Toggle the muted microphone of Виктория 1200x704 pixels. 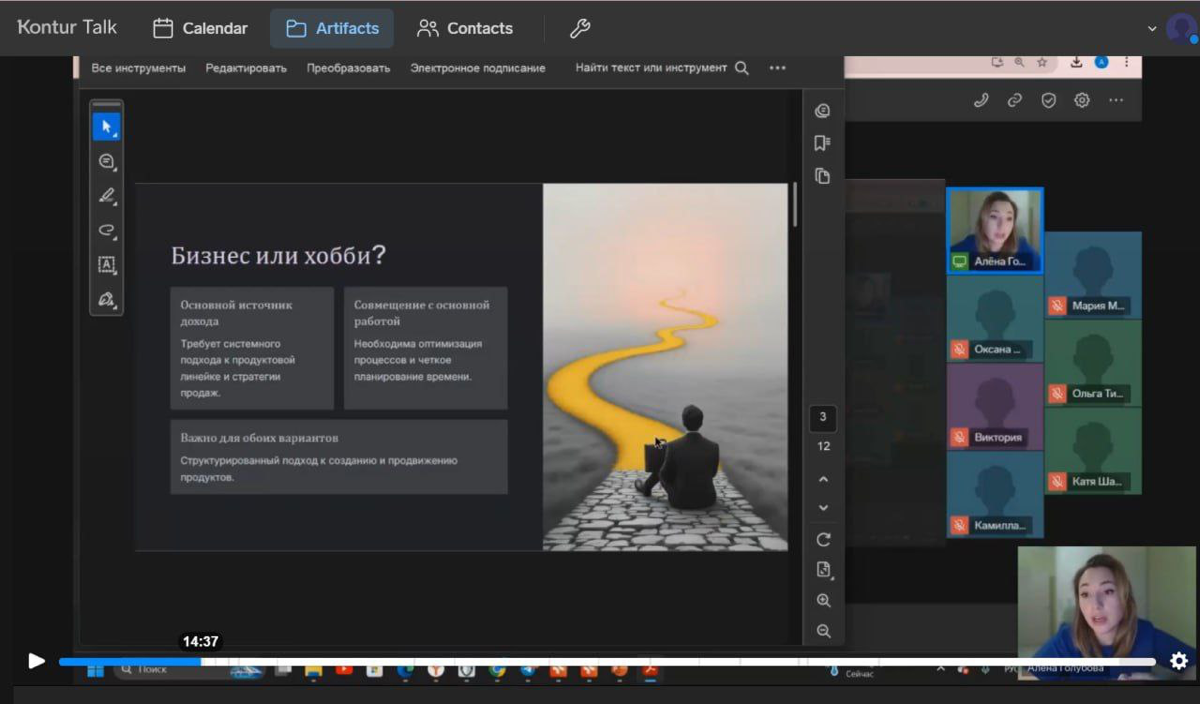[x=959, y=437]
